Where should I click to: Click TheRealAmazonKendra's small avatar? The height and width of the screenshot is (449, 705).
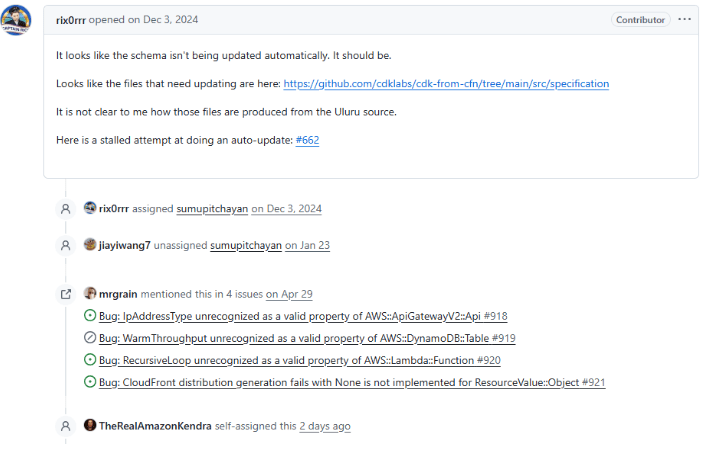(x=90, y=425)
